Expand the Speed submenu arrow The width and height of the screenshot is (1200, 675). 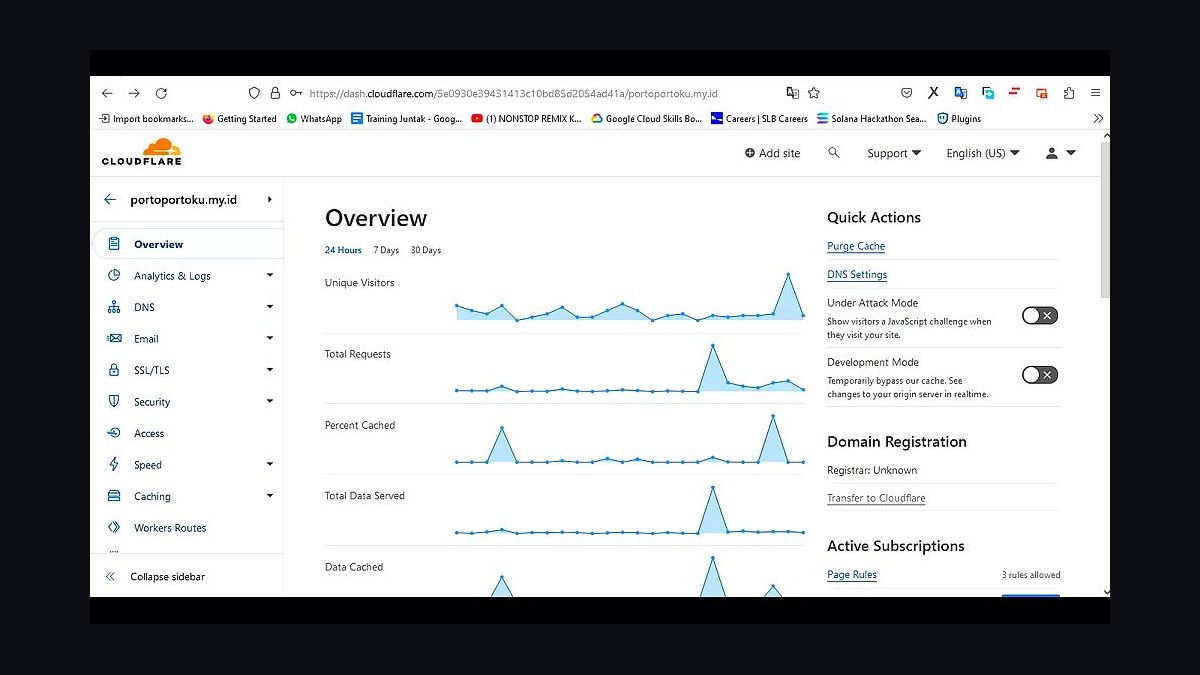click(270, 464)
